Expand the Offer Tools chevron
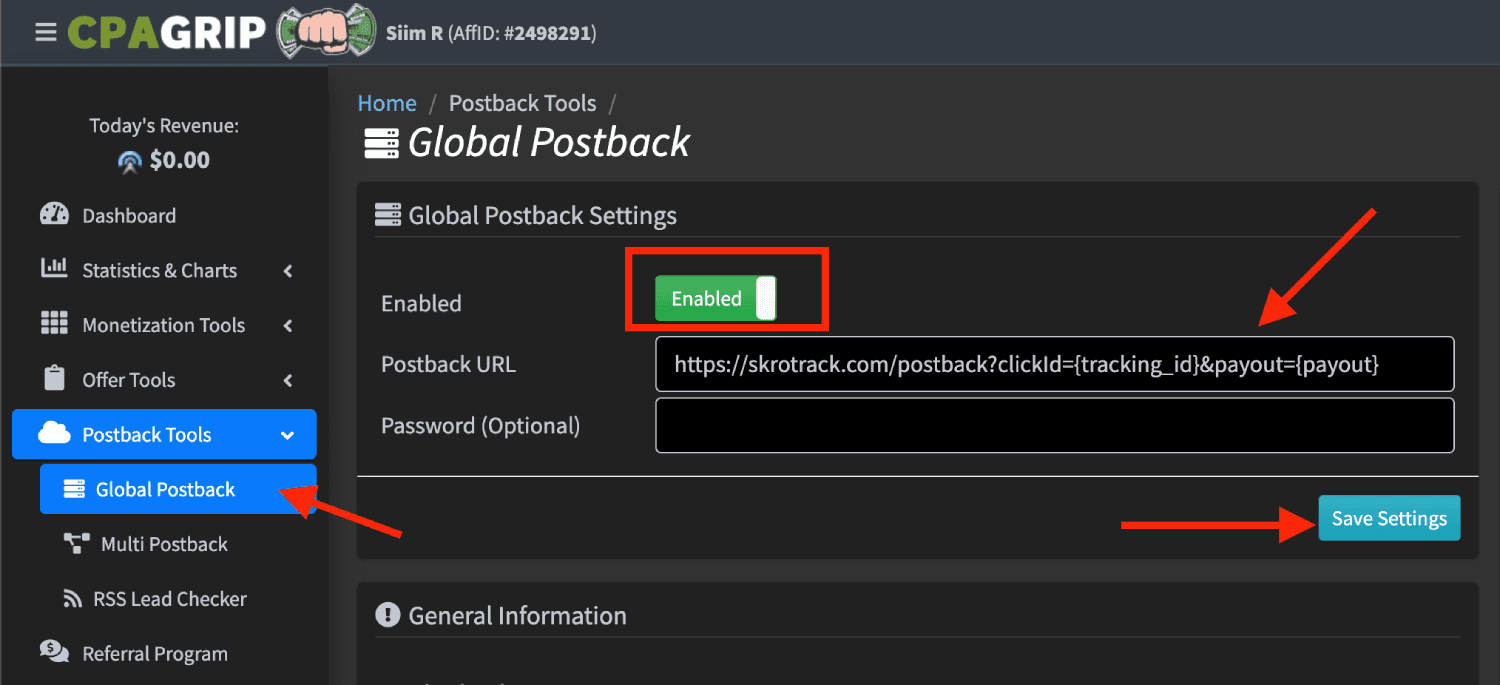This screenshot has height=685, width=1500. point(288,380)
